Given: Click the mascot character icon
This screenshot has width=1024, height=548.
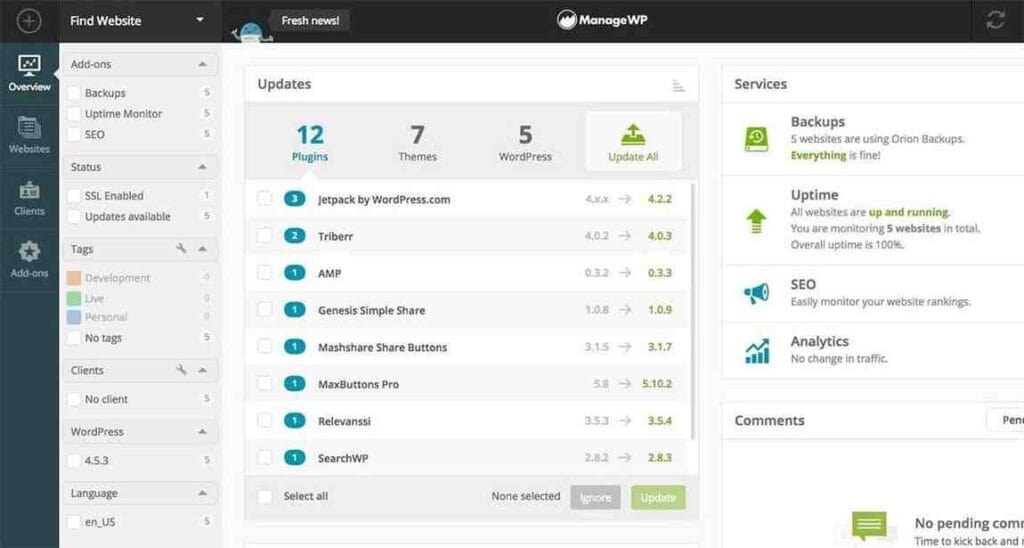Looking at the screenshot, I should point(253,32).
